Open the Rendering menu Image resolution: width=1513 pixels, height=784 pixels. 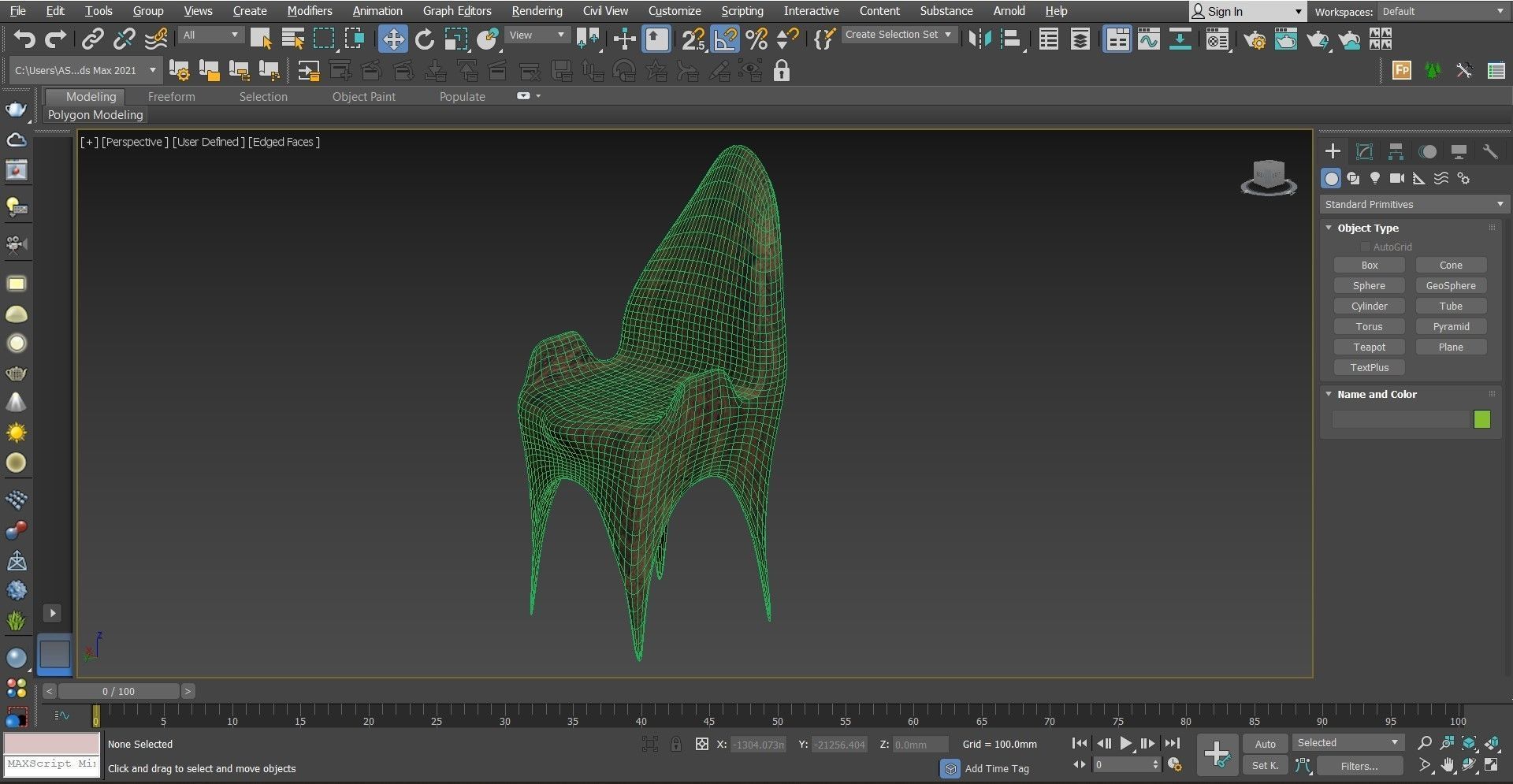point(537,11)
